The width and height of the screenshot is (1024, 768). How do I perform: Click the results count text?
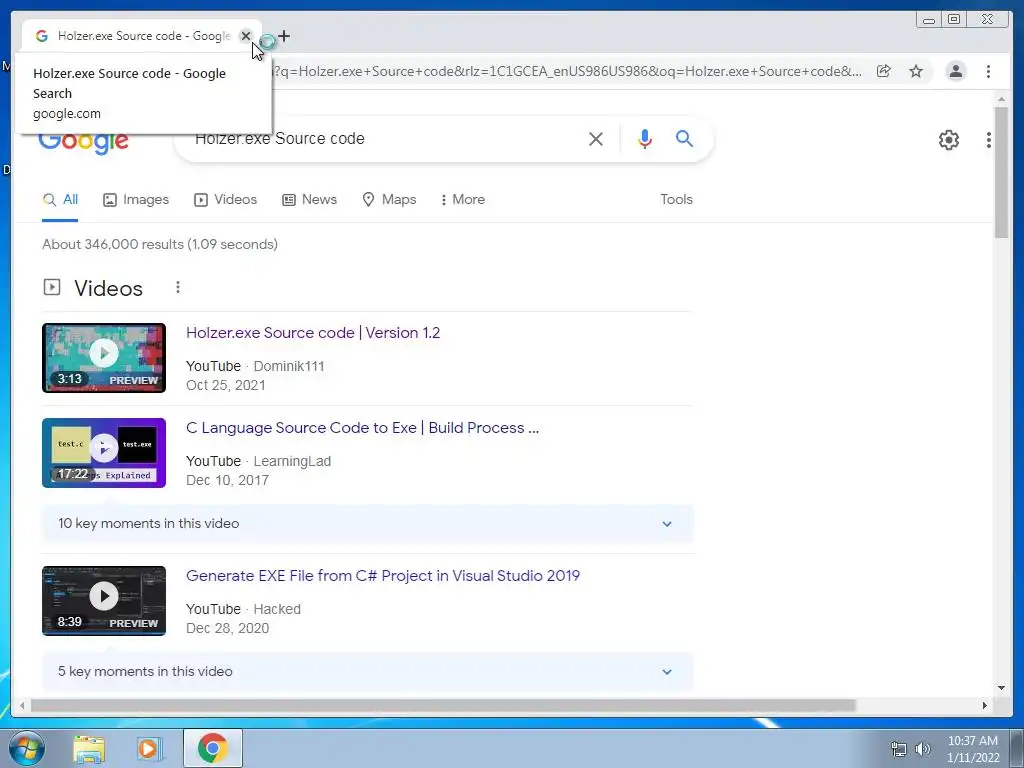[x=160, y=244]
